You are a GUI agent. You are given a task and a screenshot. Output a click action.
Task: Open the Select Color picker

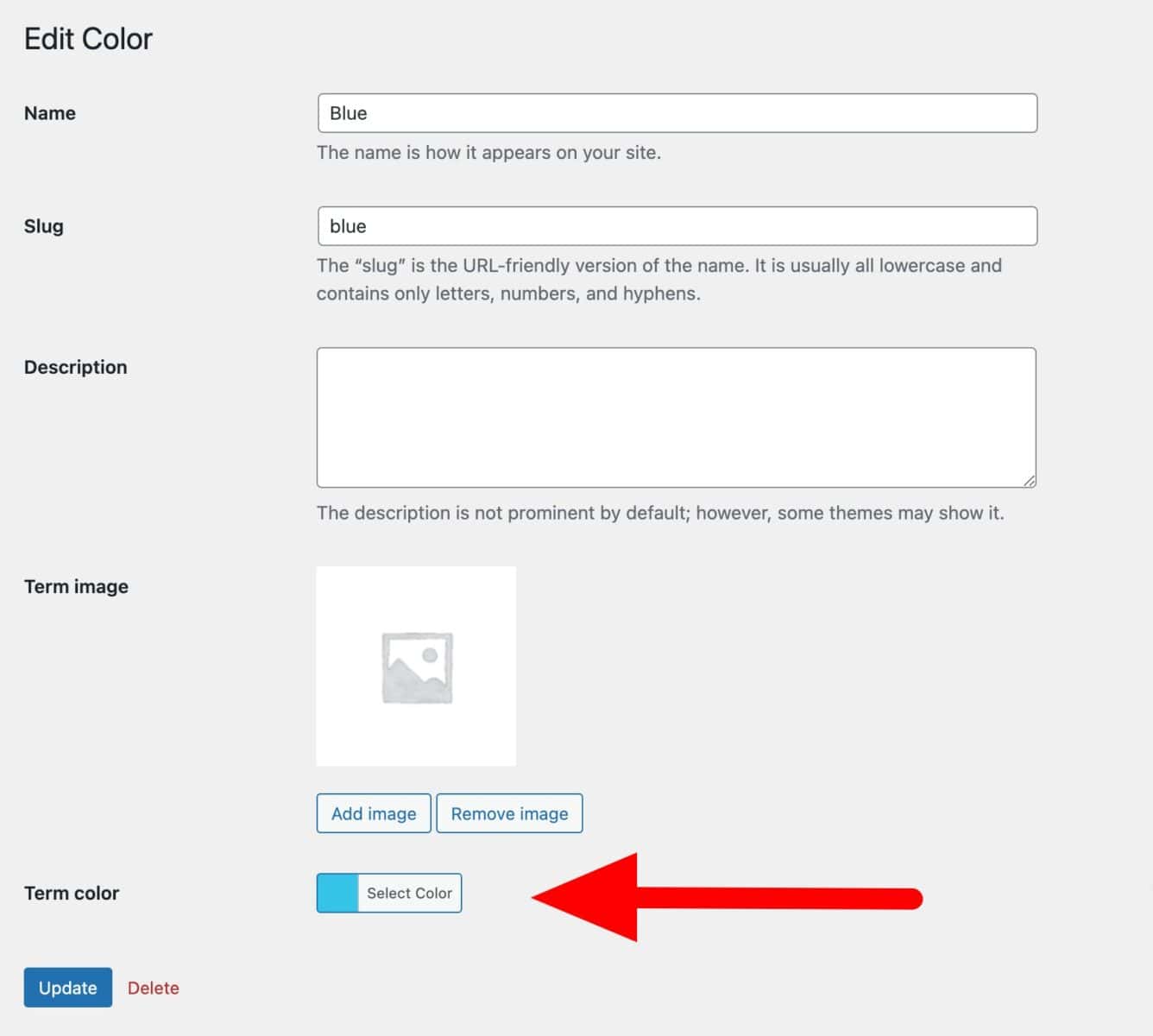[x=409, y=893]
